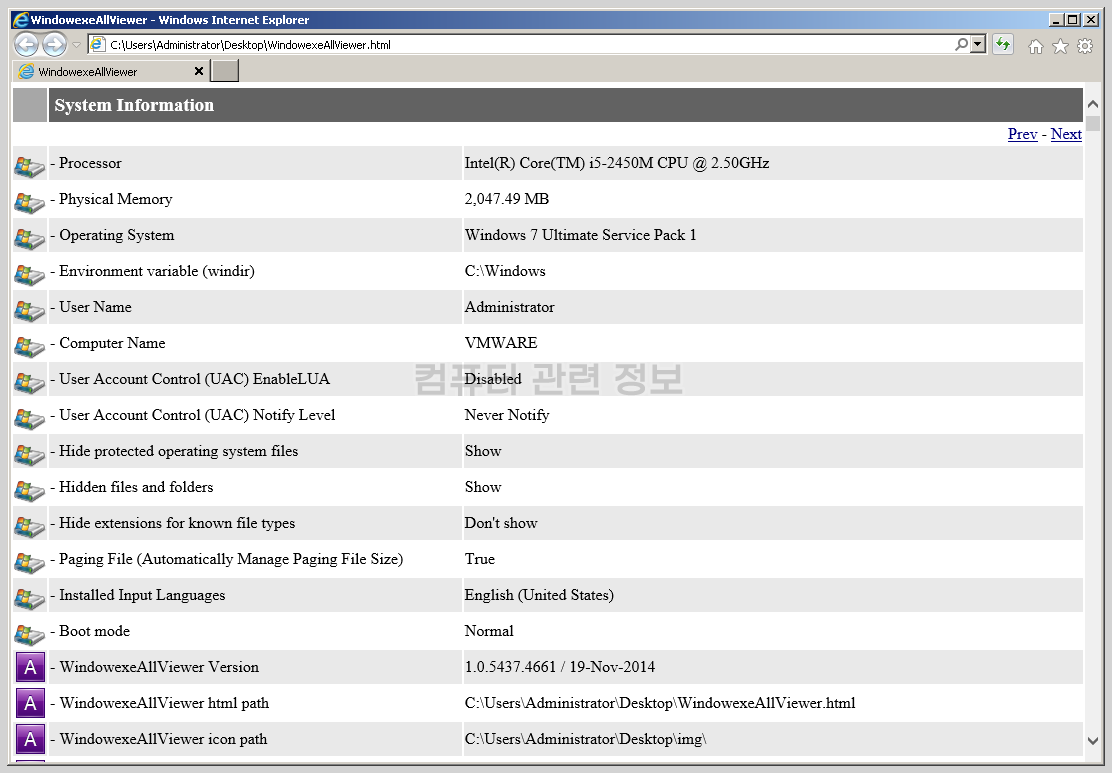Click the Normal boot mode value
This screenshot has height=773, width=1112.
(x=489, y=631)
